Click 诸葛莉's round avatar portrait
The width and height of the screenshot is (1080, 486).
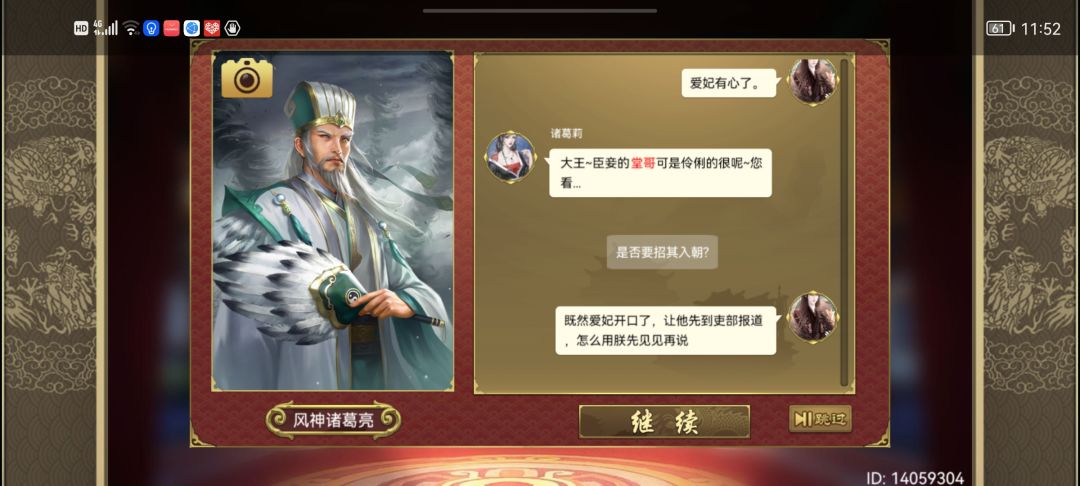coord(511,157)
